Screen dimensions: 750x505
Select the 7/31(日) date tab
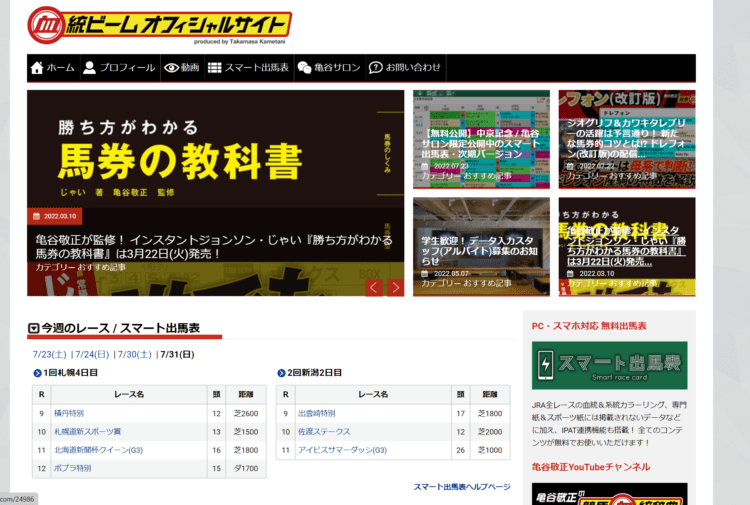pyautogui.click(x=177, y=354)
